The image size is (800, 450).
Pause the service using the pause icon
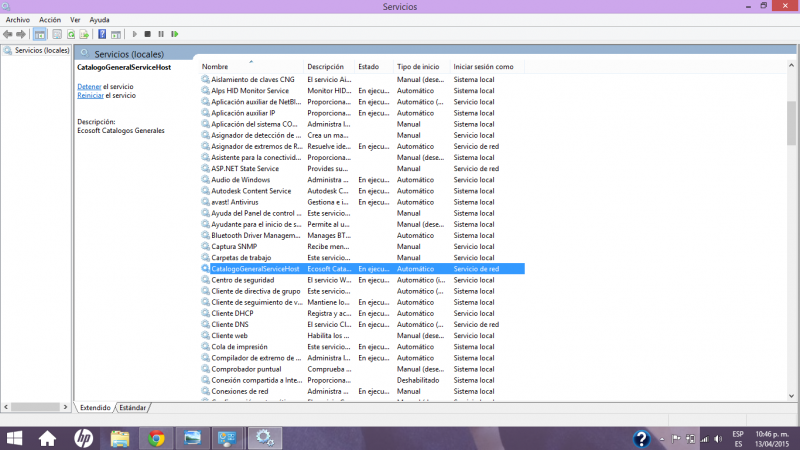161,34
